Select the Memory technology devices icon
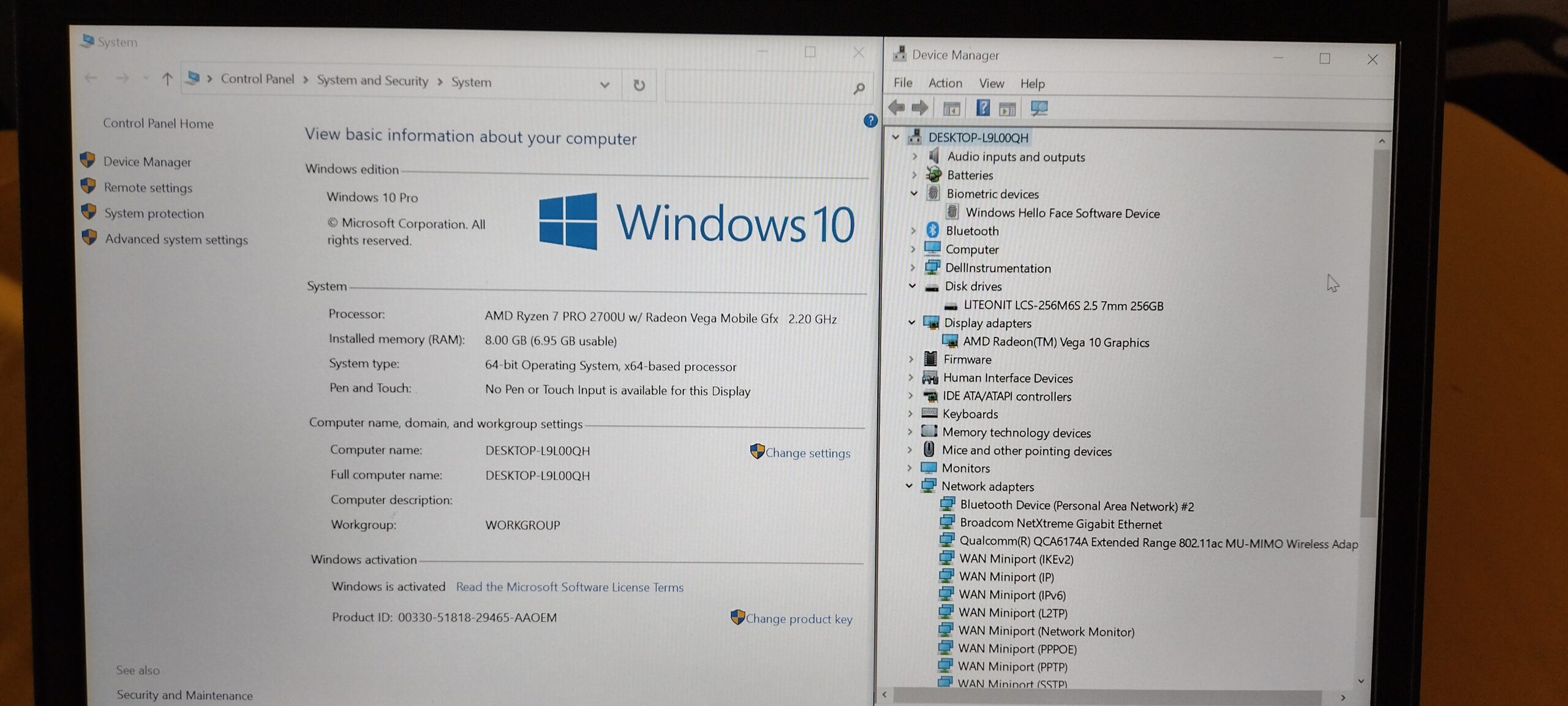 click(x=929, y=431)
